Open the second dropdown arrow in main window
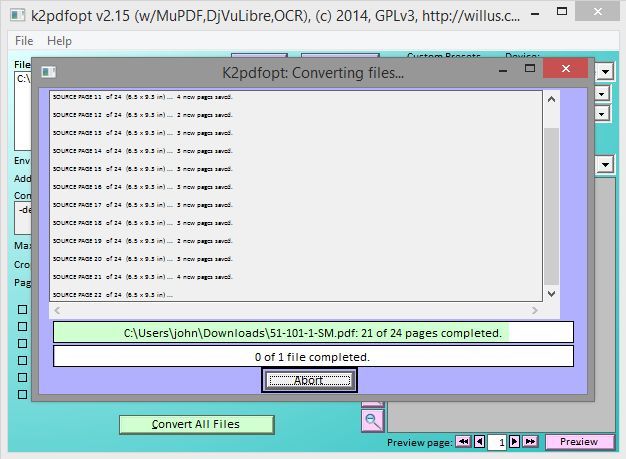626x459 pixels. [x=602, y=94]
